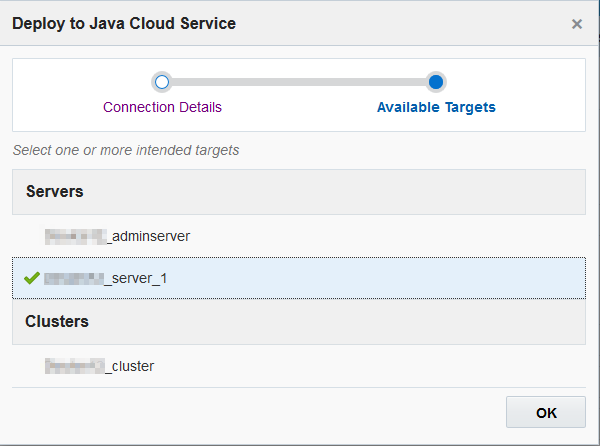Image resolution: width=600 pixels, height=446 pixels.
Task: Open the Connection Details step label
Action: pyautogui.click(x=162, y=107)
